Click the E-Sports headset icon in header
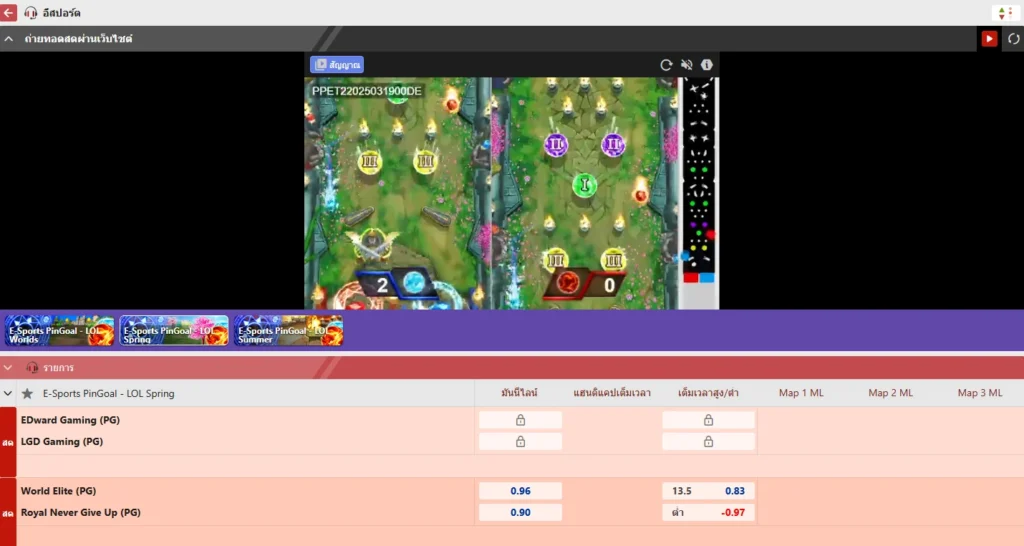 pos(31,13)
